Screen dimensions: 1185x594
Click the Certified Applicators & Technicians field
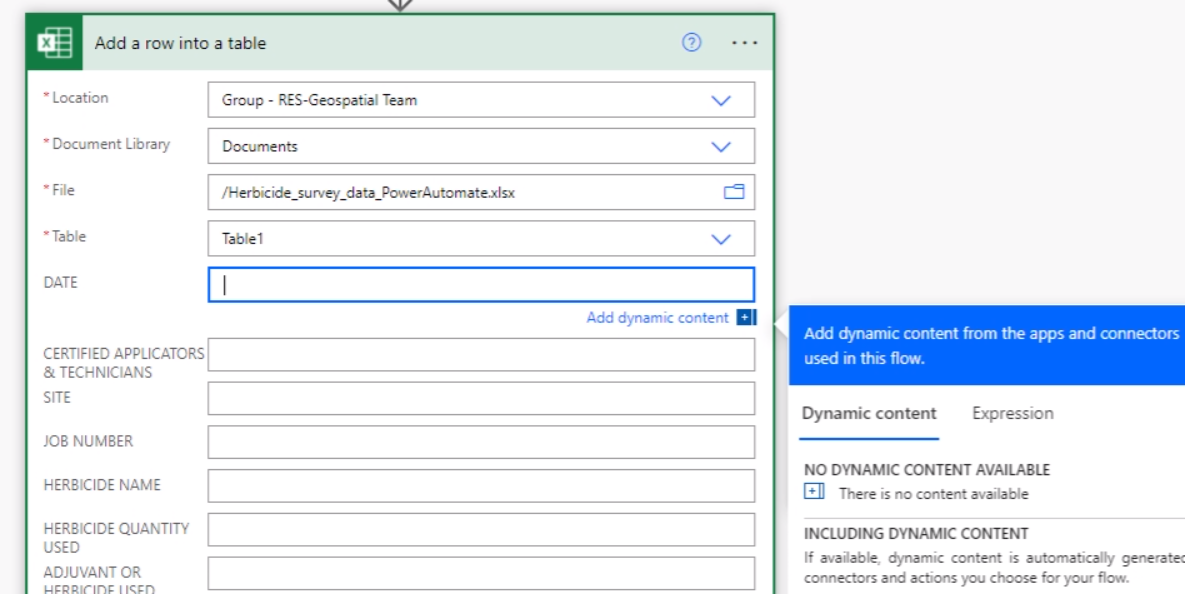pyautogui.click(x=481, y=355)
